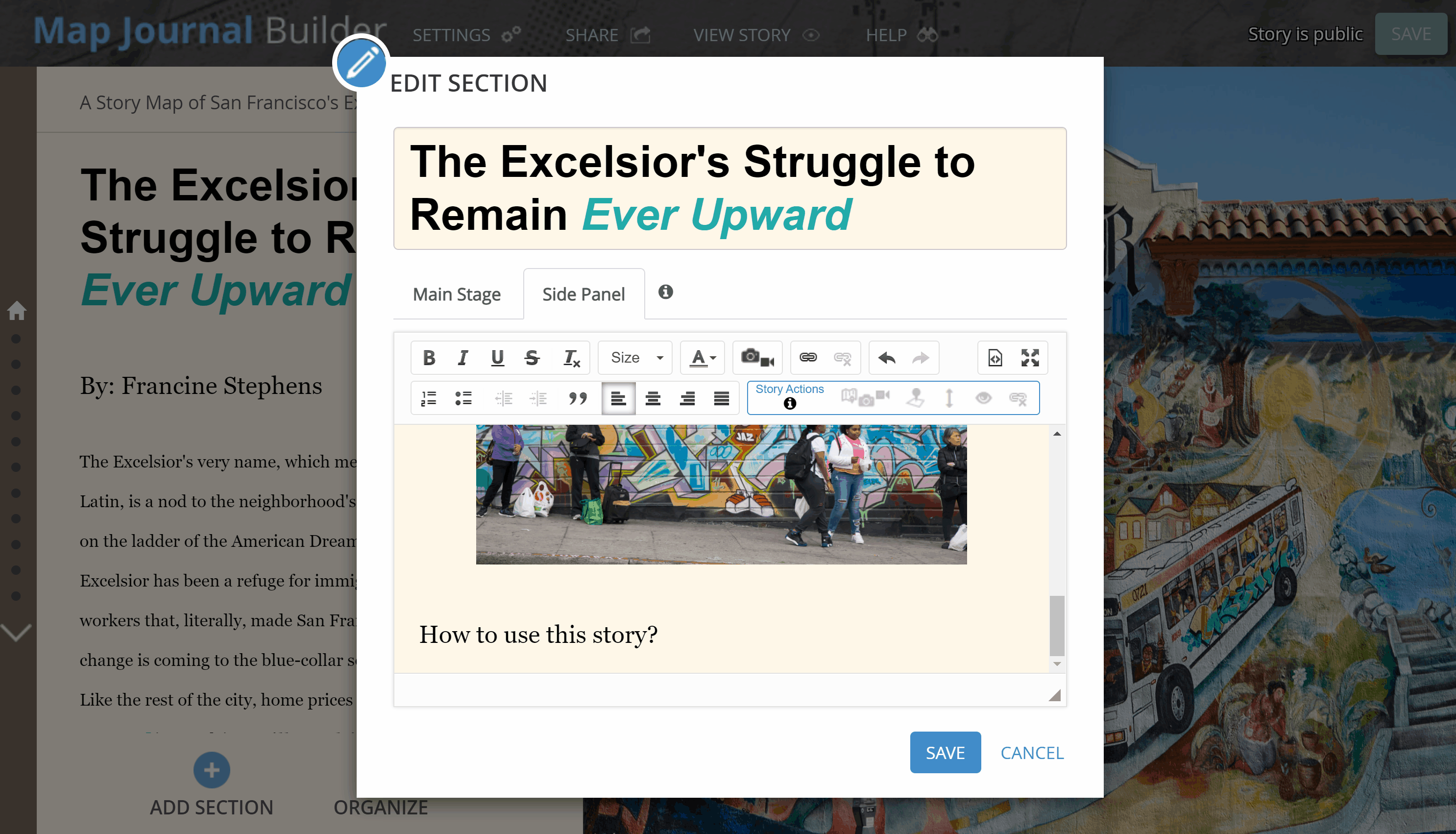Click the blue SAVE button in dialog

pos(945,752)
